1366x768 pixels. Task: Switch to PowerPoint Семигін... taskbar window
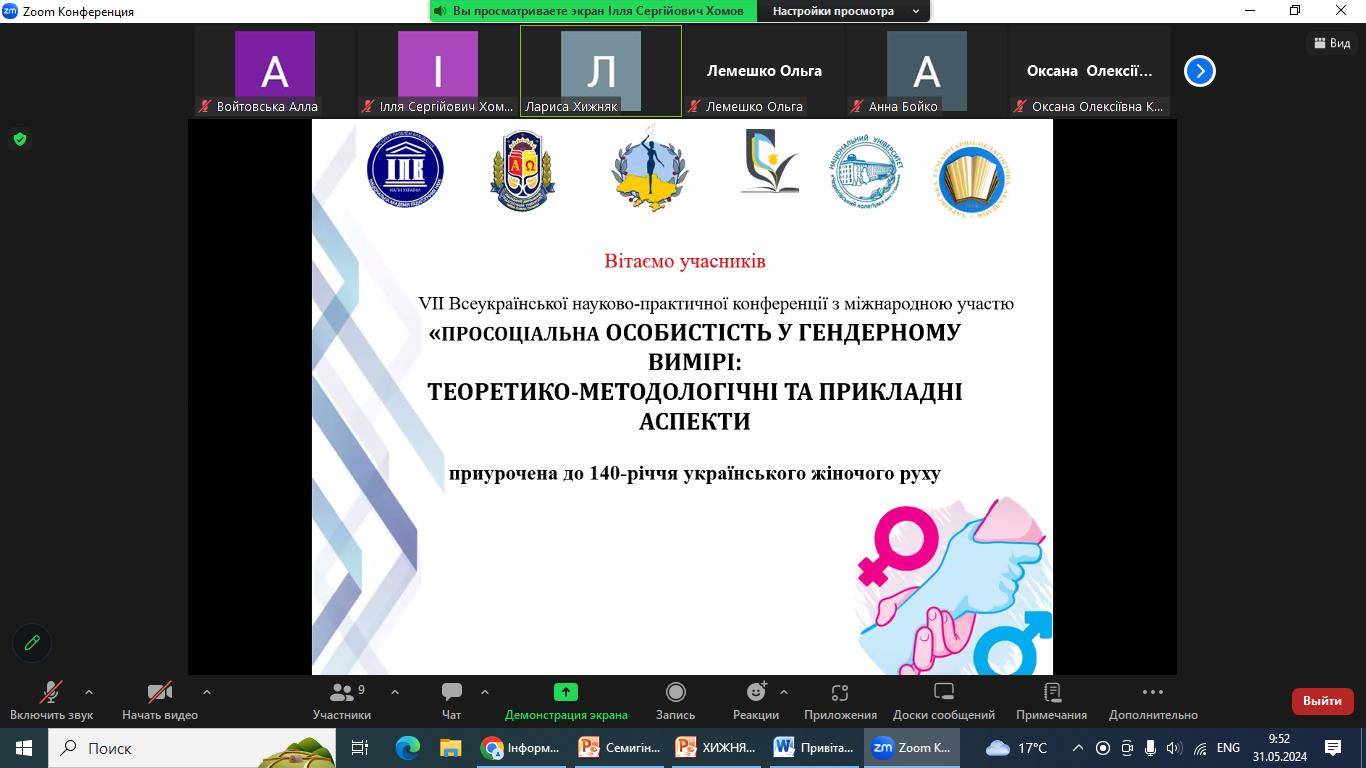click(620, 748)
